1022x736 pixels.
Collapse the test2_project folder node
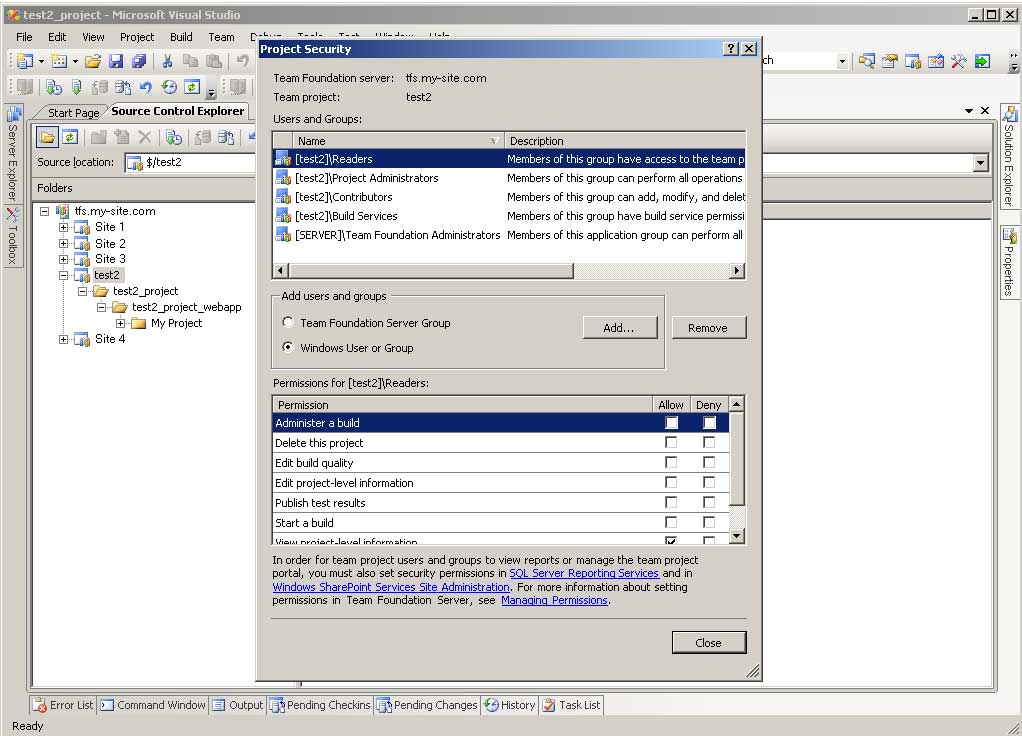point(82,291)
